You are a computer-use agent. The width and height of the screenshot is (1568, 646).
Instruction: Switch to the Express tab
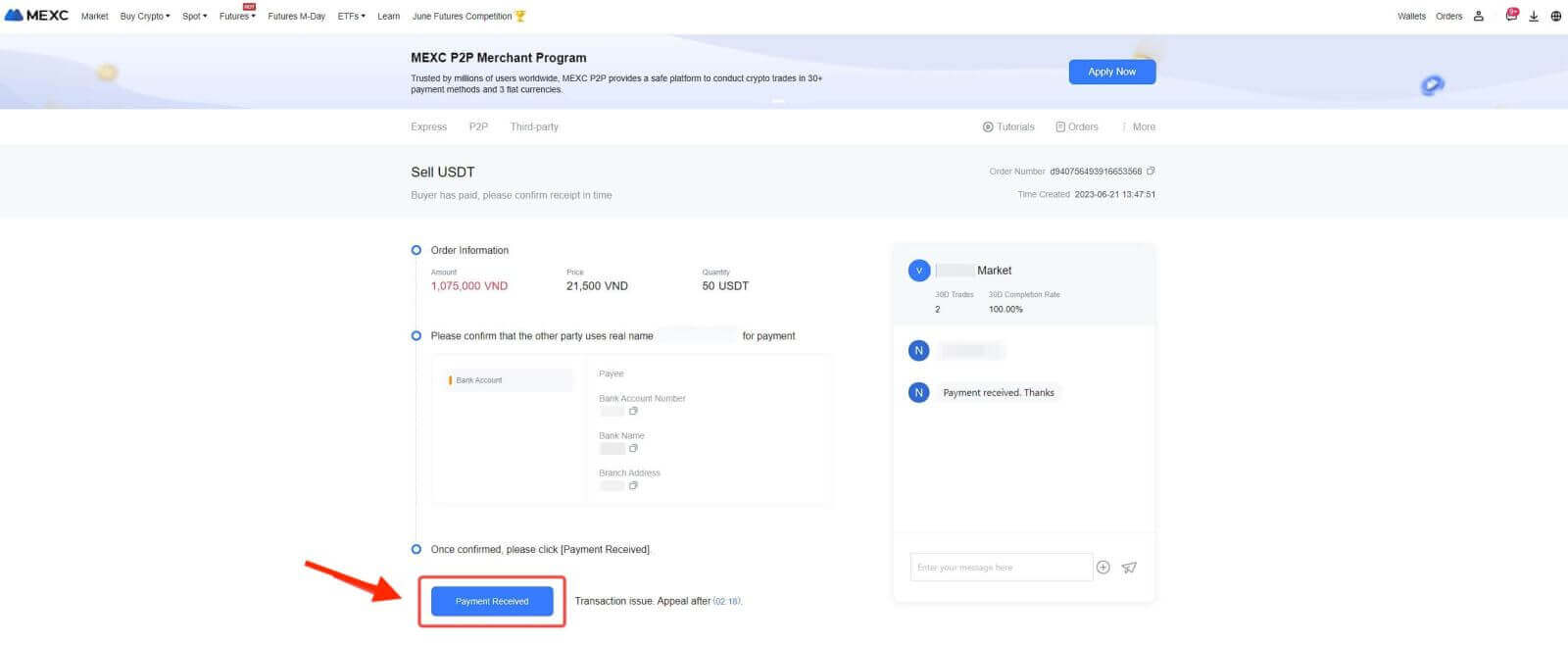(428, 126)
